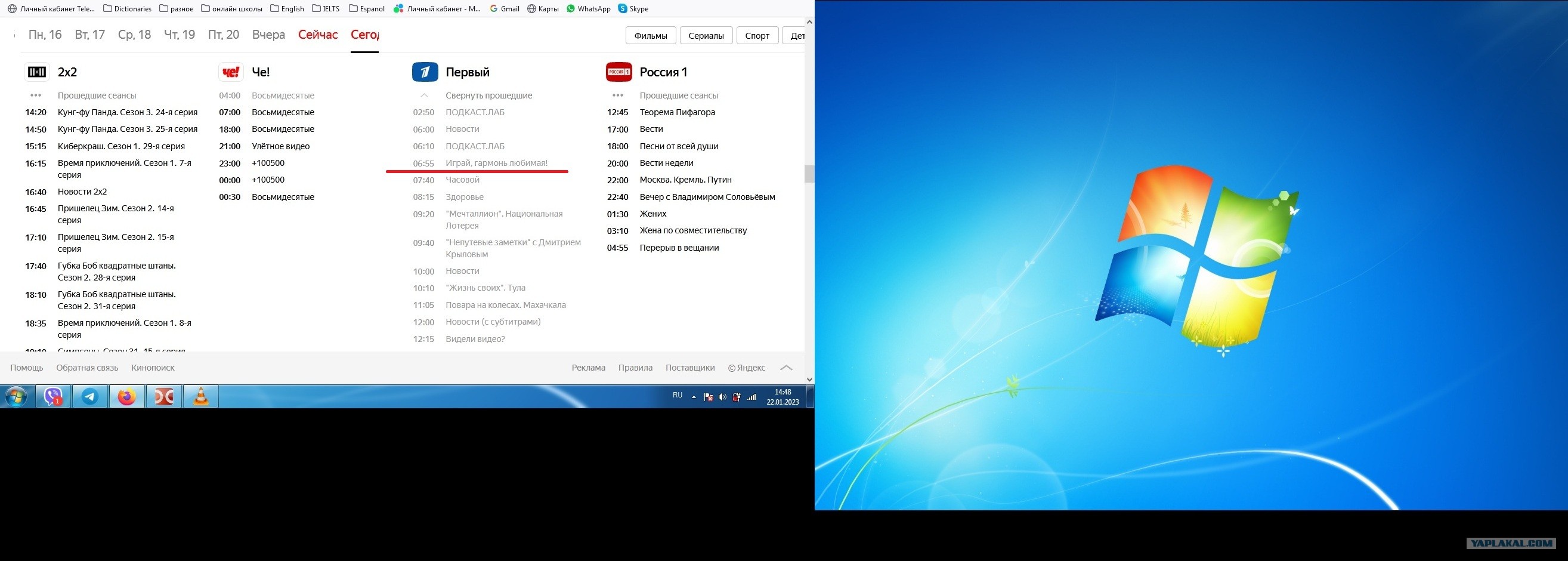The width and height of the screenshot is (1568, 561).
Task: Open Вечер с Владимиром Соловьёвым listing
Action: coord(707,198)
